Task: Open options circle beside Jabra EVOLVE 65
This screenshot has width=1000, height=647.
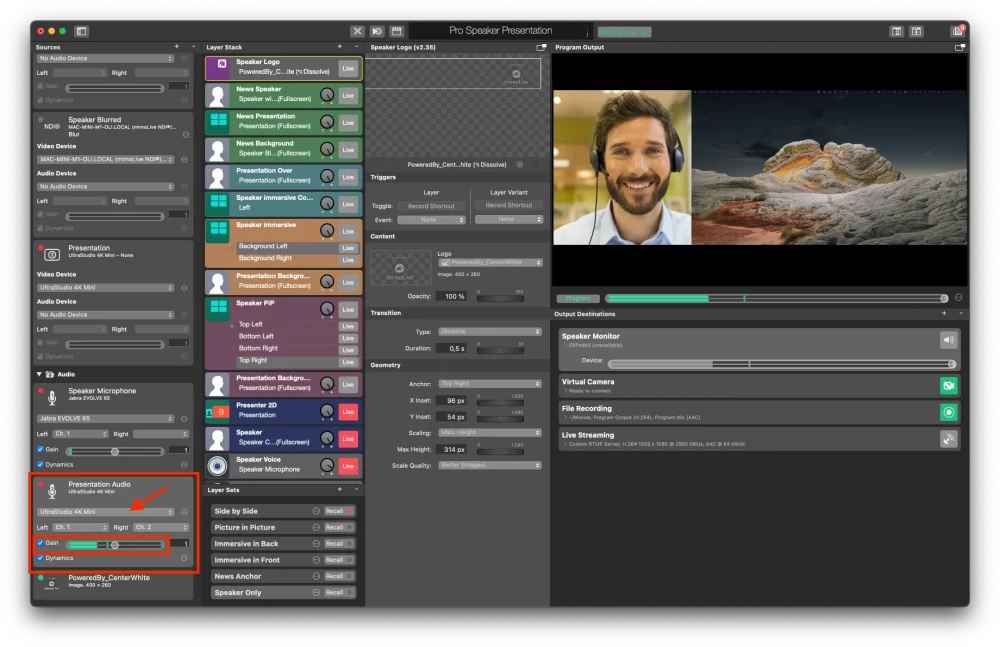Action: [184, 419]
